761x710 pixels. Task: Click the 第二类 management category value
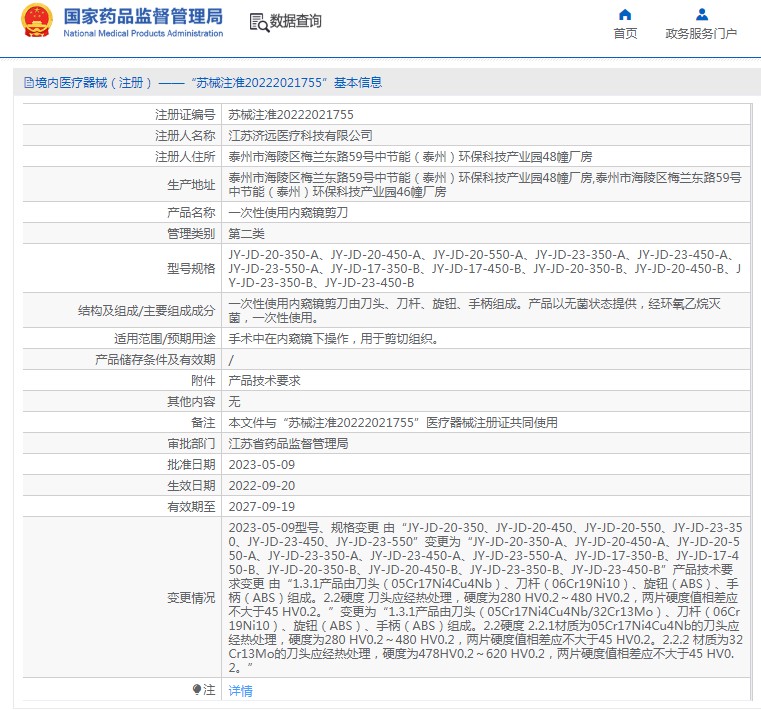(247, 233)
